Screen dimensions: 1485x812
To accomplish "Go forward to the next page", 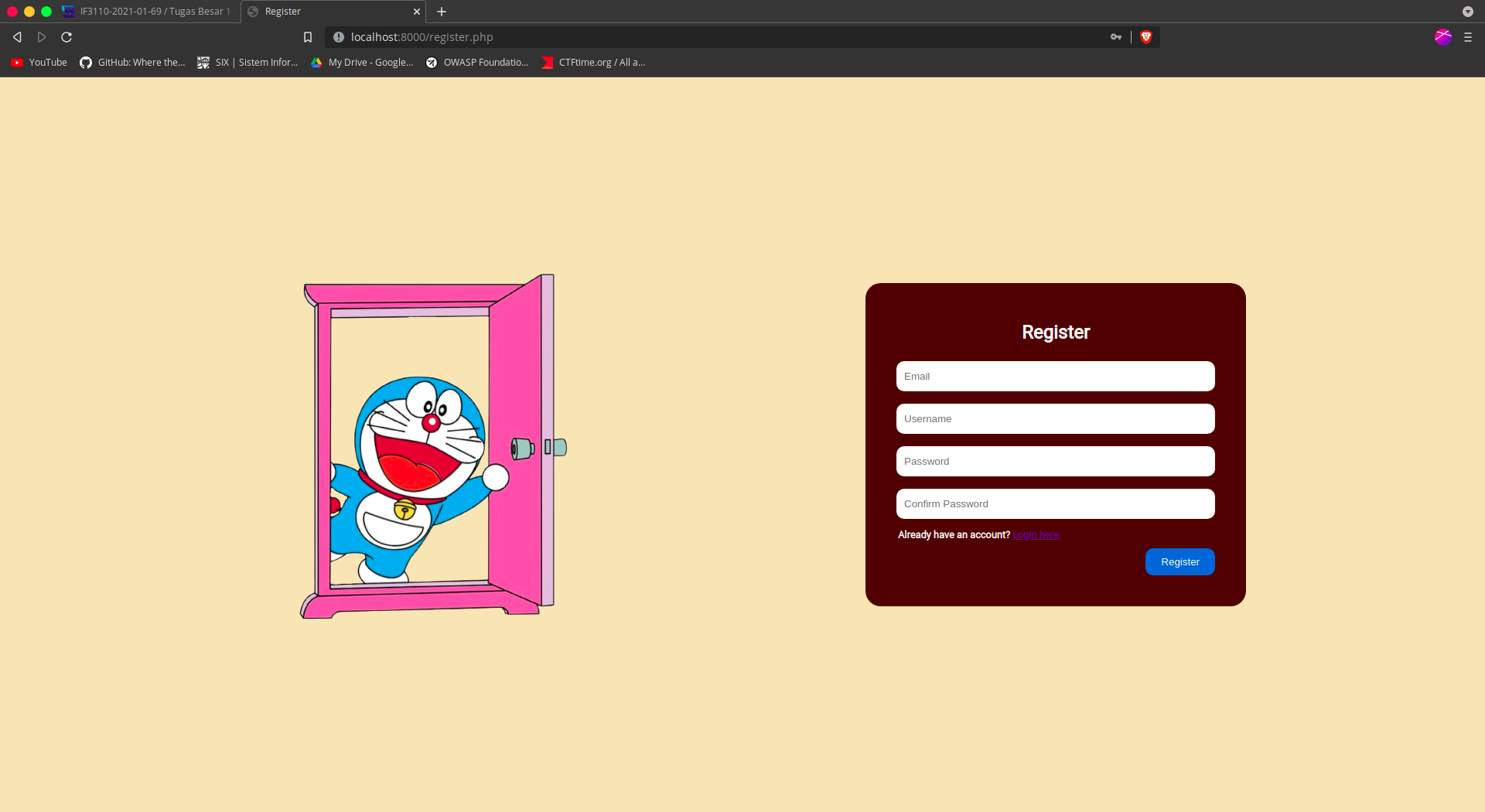I will click(x=42, y=37).
